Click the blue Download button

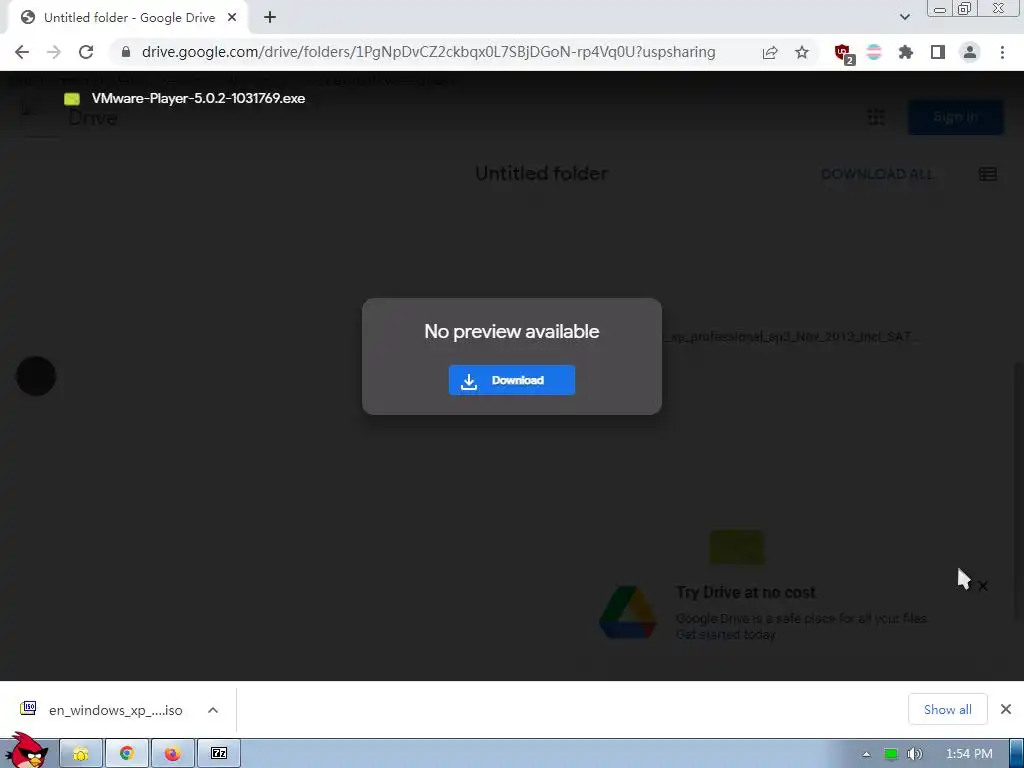click(x=511, y=380)
